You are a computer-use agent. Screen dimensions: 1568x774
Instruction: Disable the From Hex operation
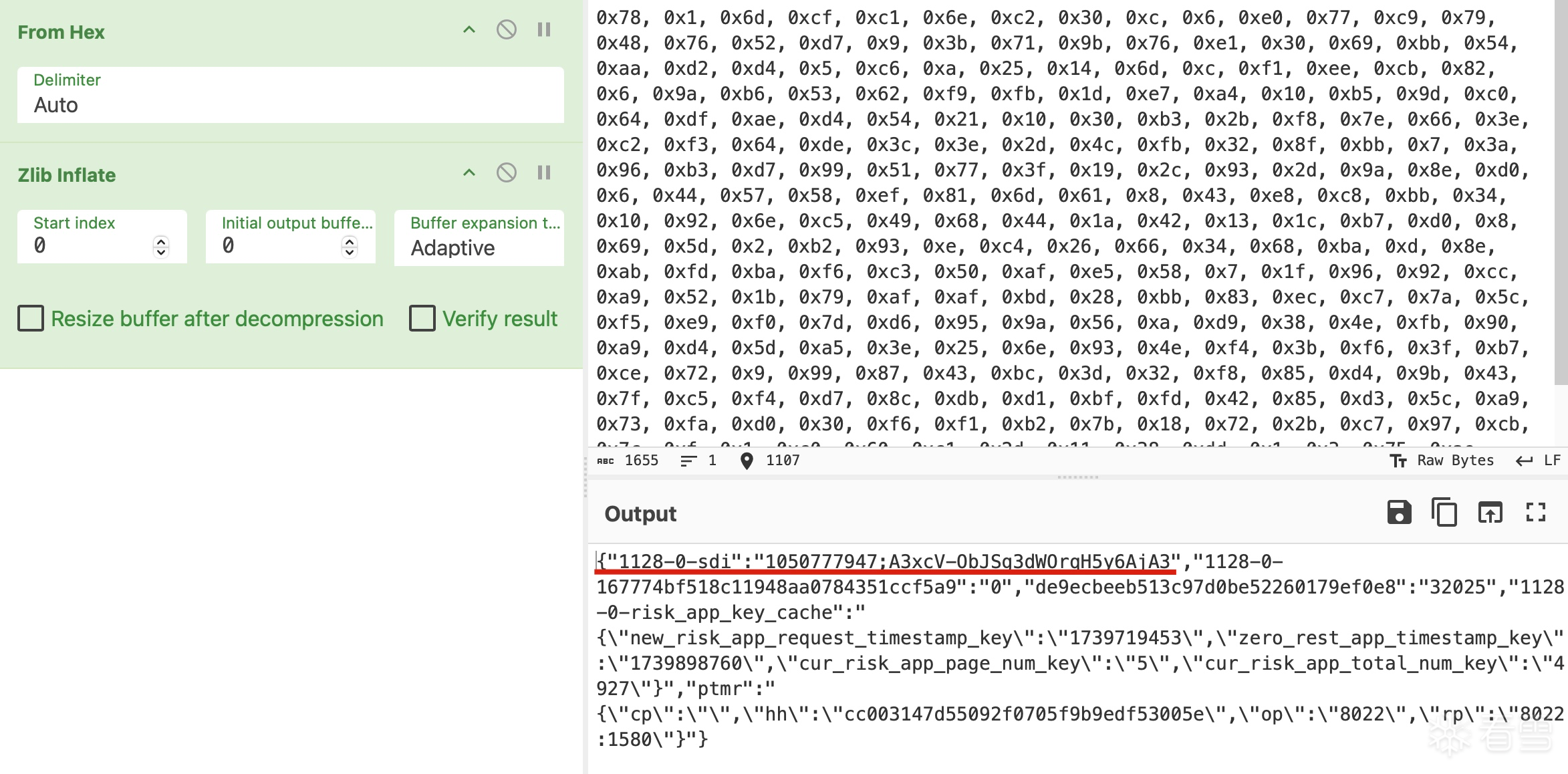pyautogui.click(x=506, y=30)
